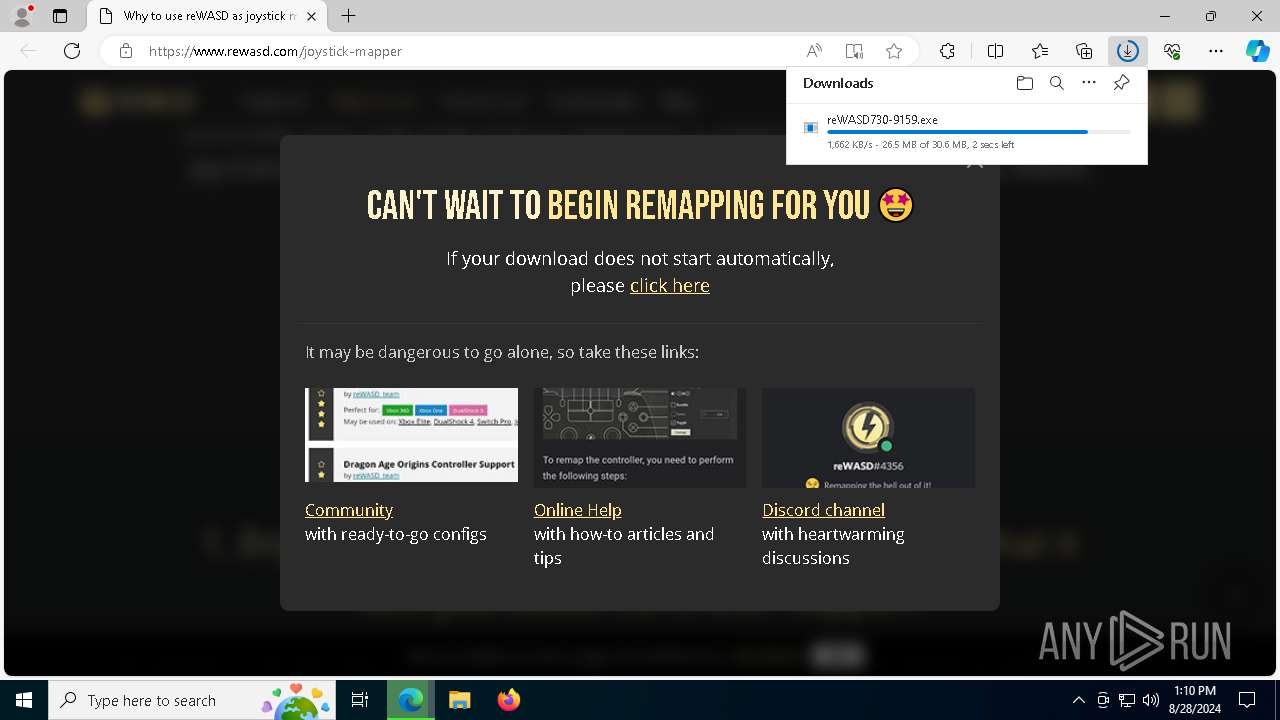1280x720 pixels.
Task: Click the Community configs thumbnail image
Action: click(x=411, y=435)
